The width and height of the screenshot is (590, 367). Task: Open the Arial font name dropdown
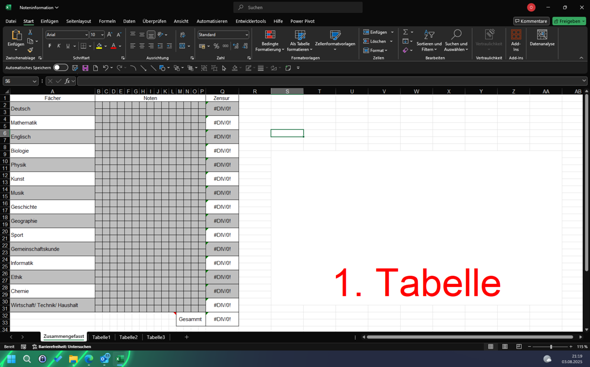tap(86, 35)
